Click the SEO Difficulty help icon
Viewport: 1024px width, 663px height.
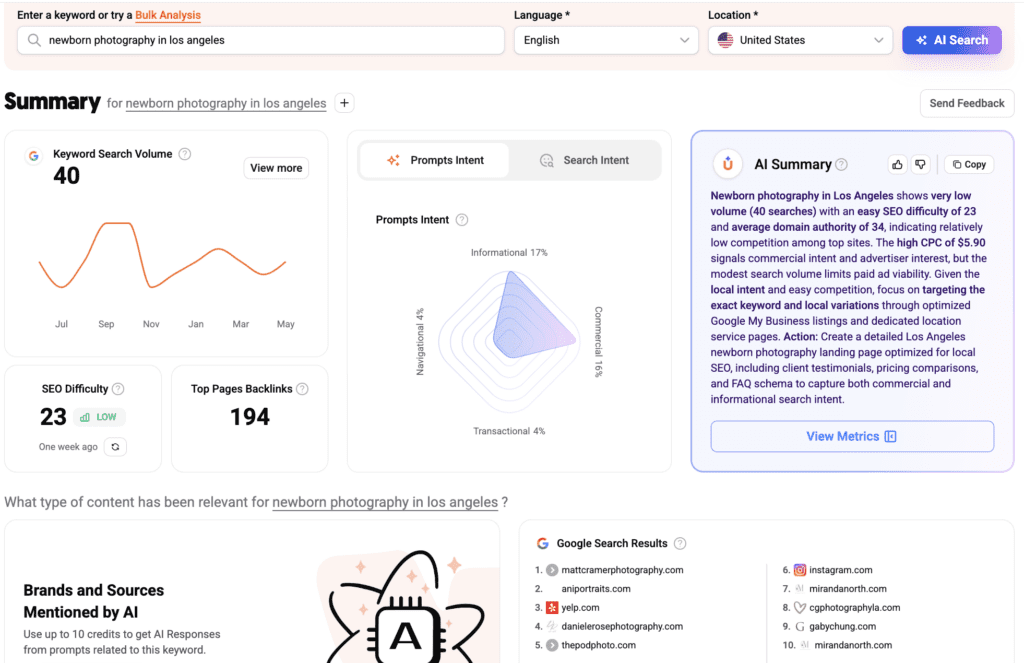click(x=118, y=389)
